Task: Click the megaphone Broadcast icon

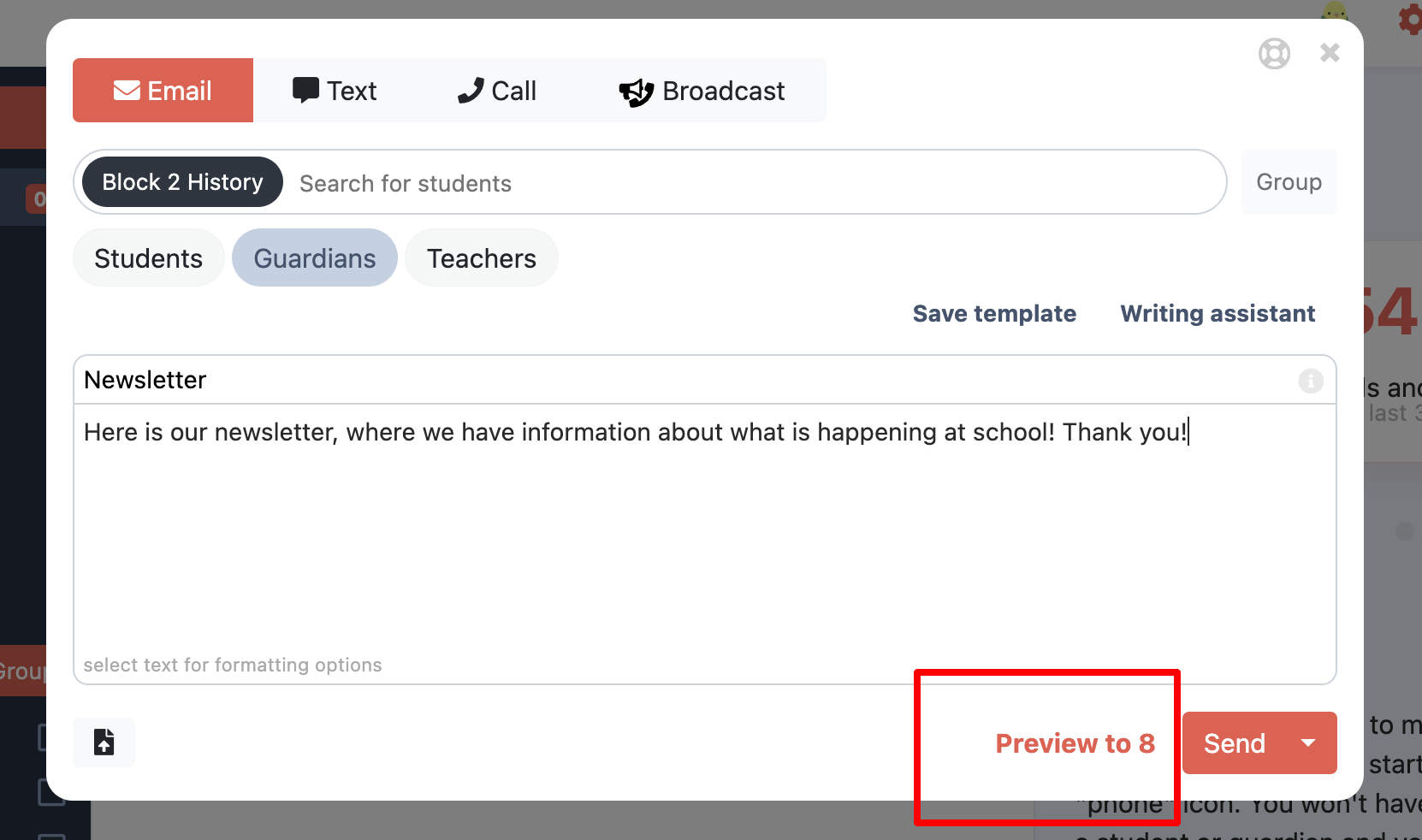Action: 635,92
